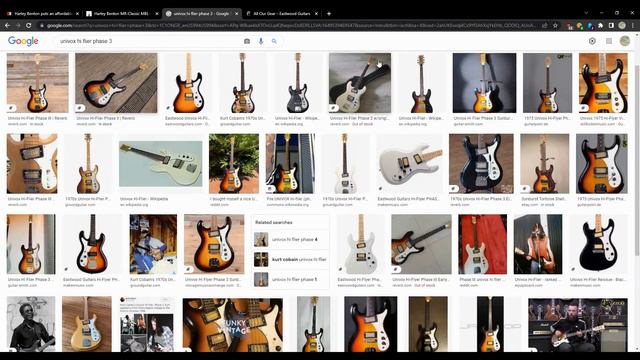The image size is (640, 360).
Task: Open black-and-white guitarist photo thumbnail
Action: click(x=31, y=324)
